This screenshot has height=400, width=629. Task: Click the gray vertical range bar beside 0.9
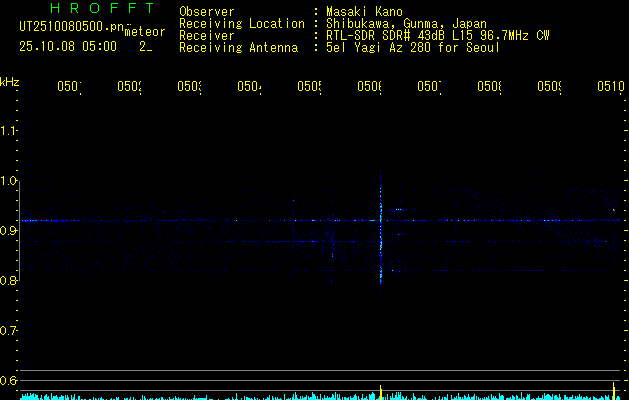(19, 231)
